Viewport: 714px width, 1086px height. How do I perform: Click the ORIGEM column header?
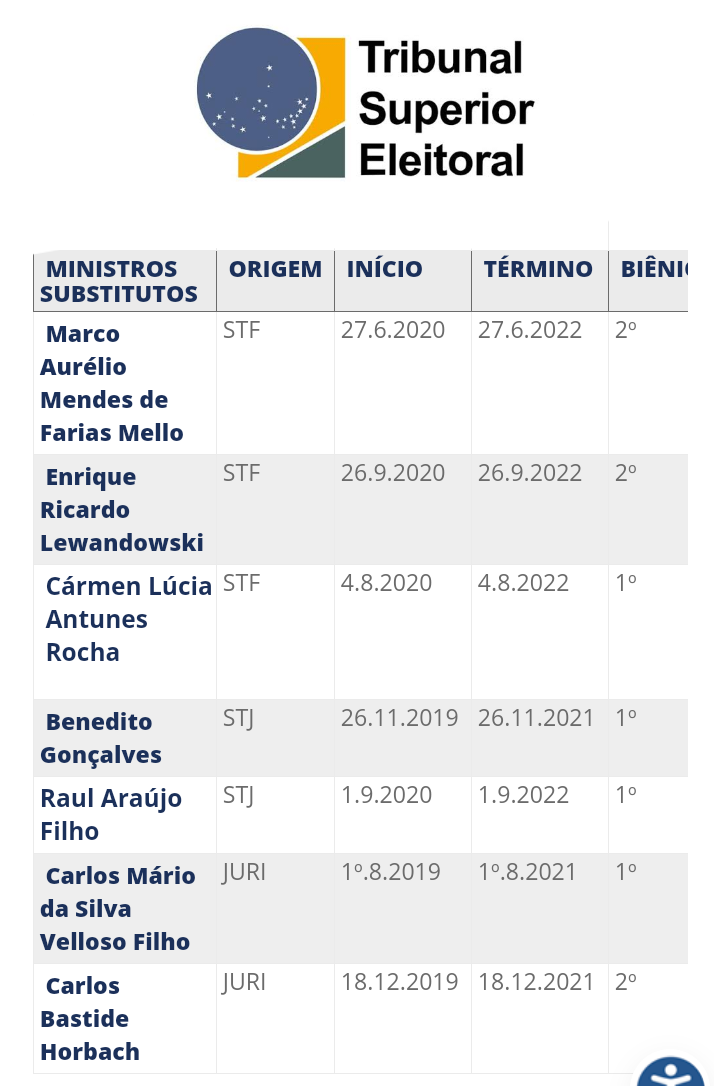(x=276, y=269)
